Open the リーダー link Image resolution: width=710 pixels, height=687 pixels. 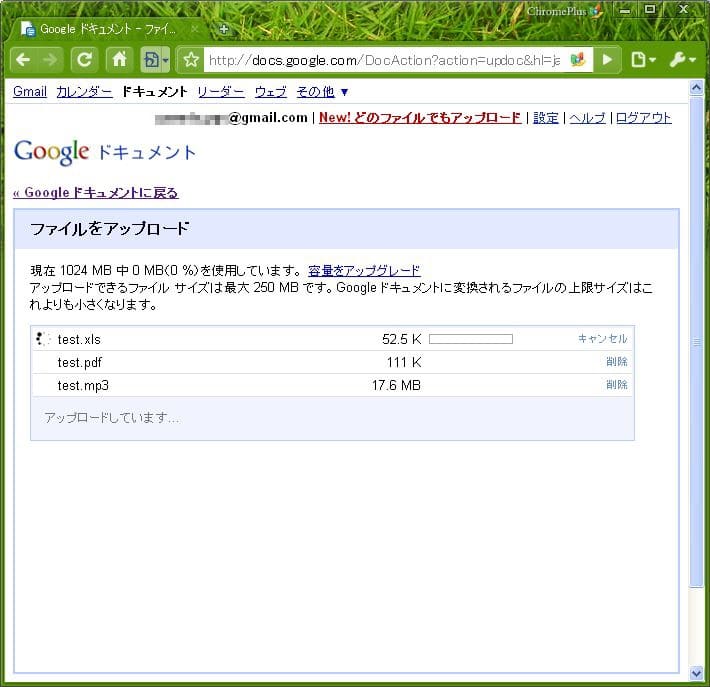click(x=221, y=91)
